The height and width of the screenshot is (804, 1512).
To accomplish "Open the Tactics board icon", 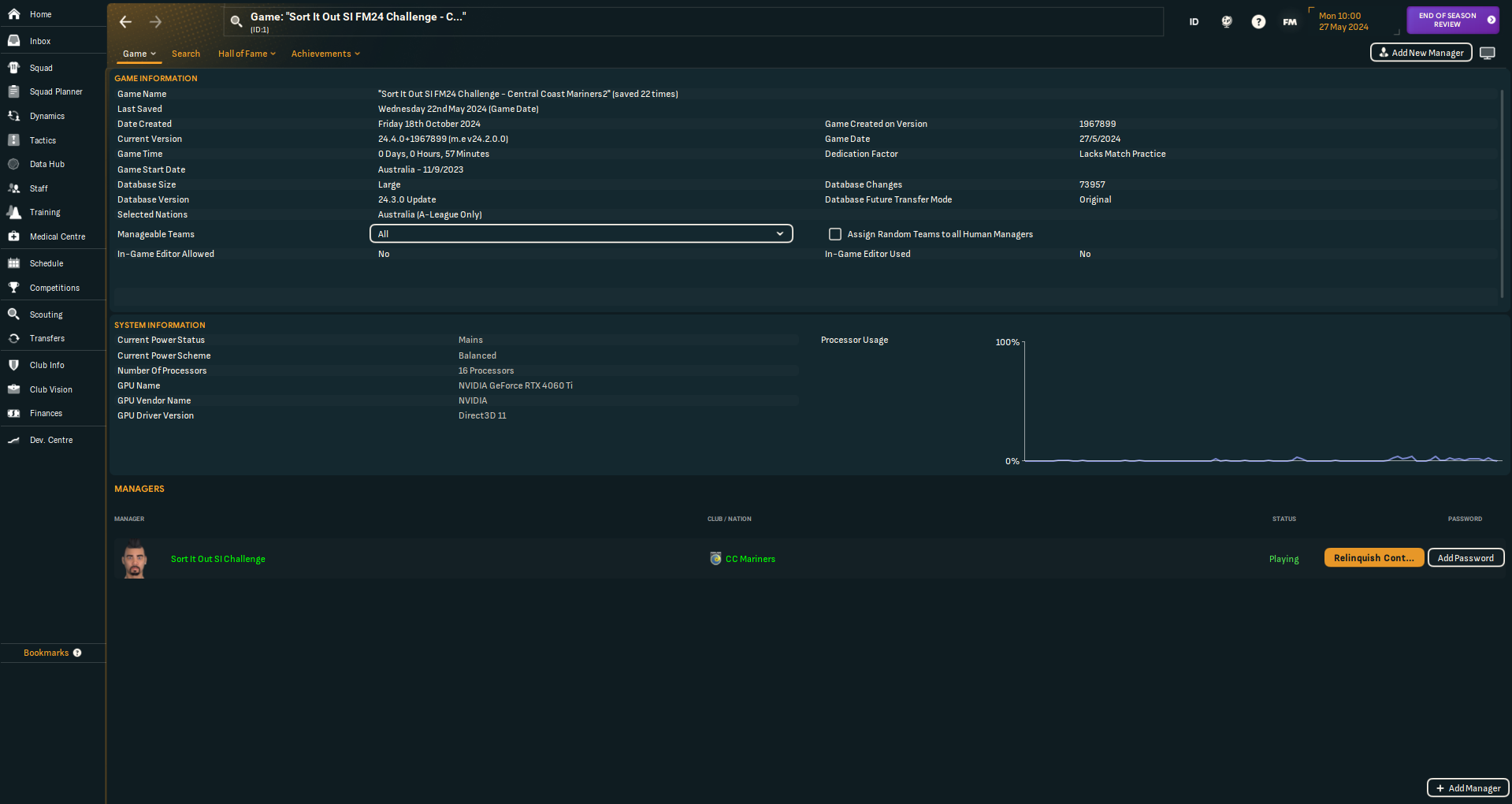I will (x=13, y=140).
